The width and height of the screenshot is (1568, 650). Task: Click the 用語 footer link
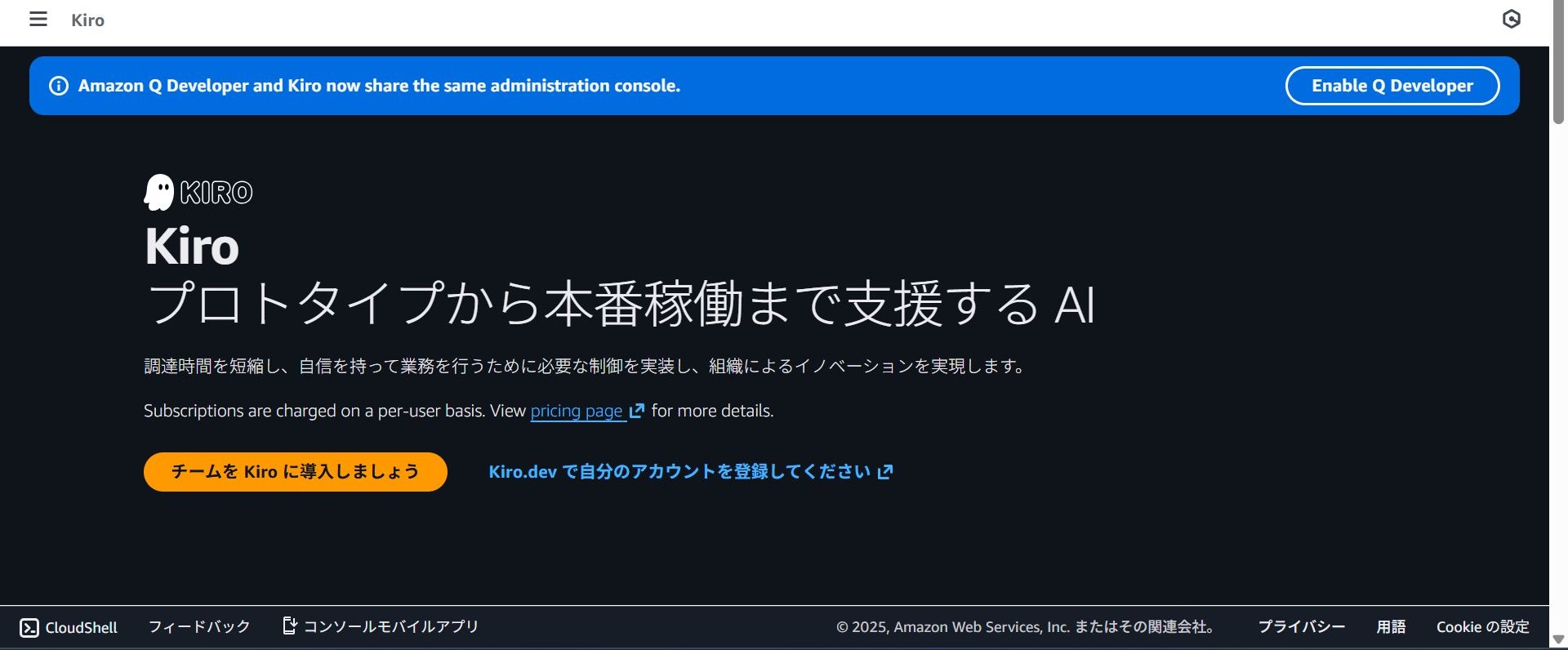[1391, 627]
